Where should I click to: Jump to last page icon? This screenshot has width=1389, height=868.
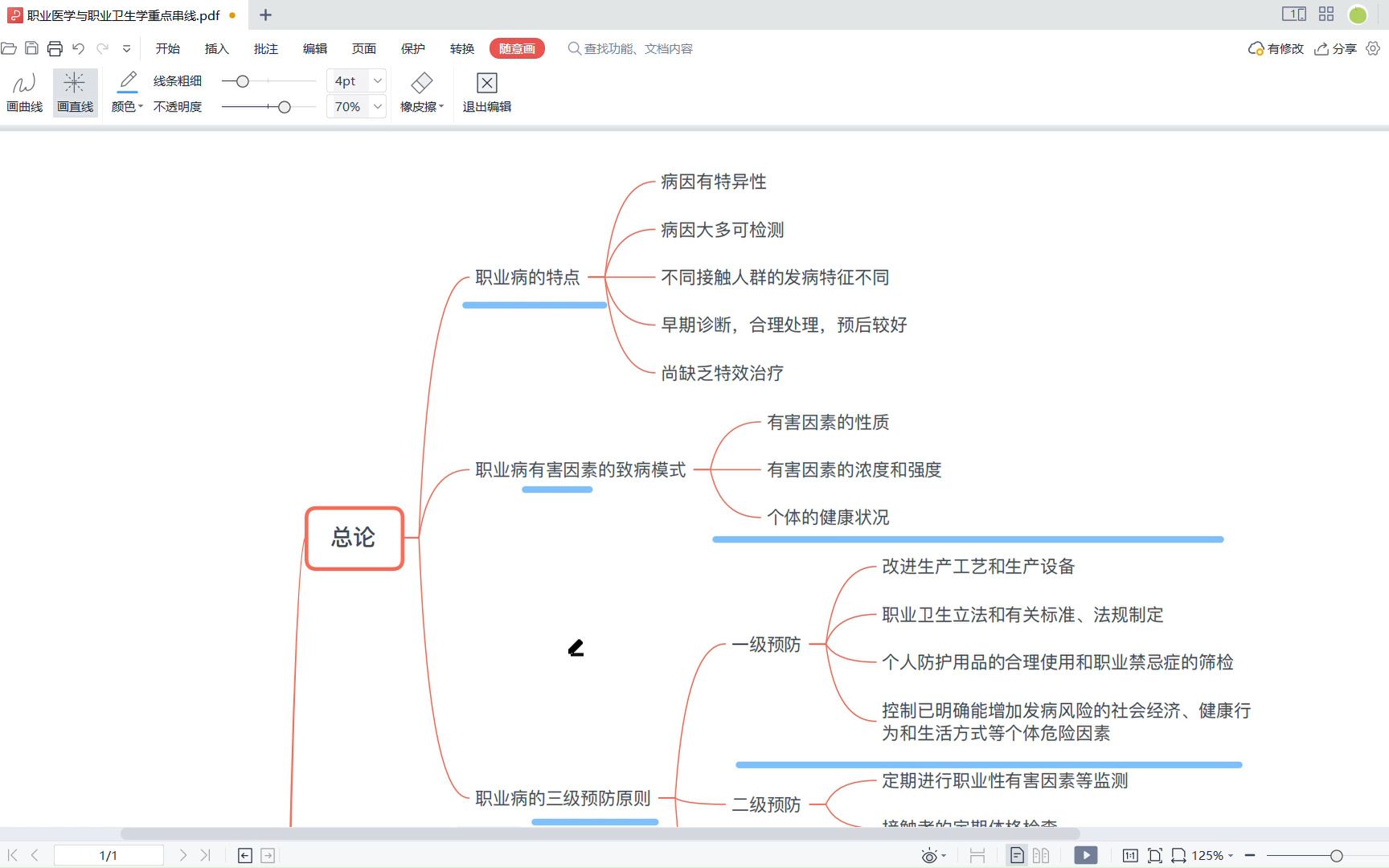click(205, 856)
